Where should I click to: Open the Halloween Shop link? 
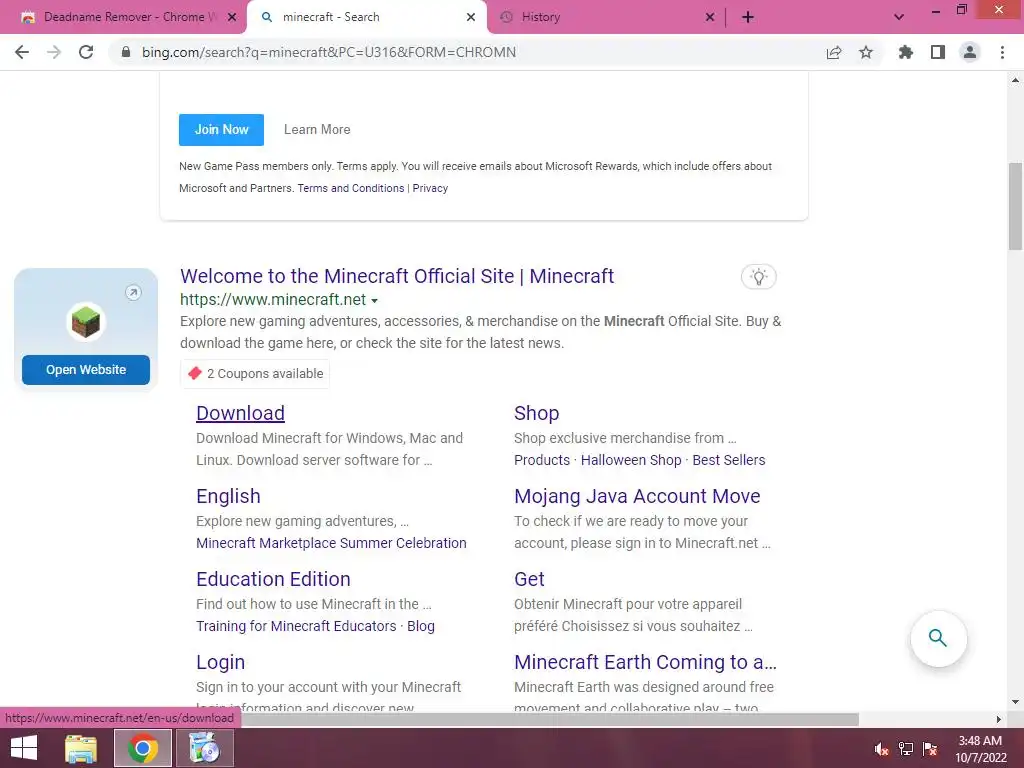click(x=631, y=460)
